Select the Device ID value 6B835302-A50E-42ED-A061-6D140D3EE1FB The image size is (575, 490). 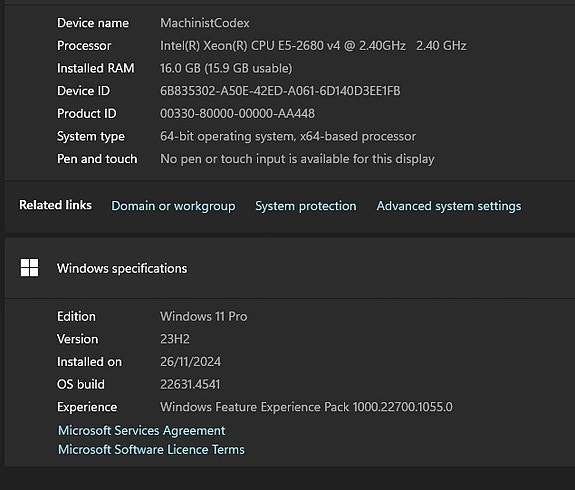pos(280,91)
